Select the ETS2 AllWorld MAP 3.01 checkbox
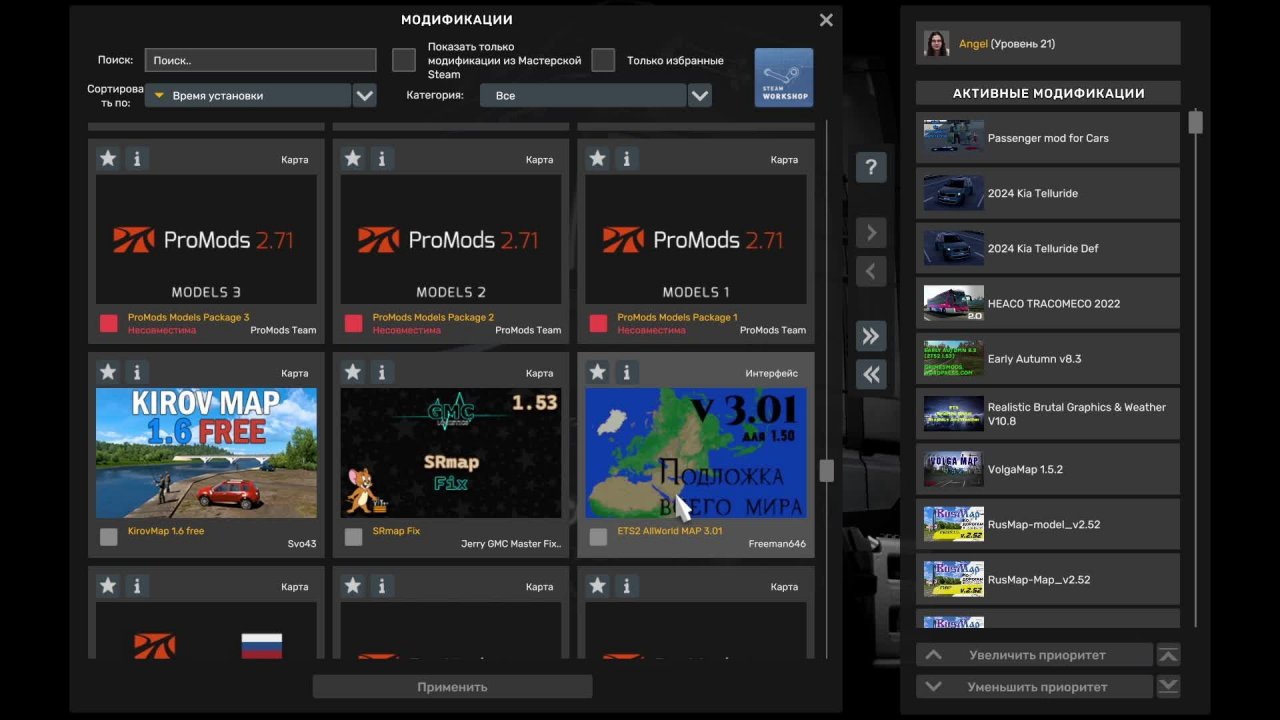Viewport: 1280px width, 720px height. [598, 537]
